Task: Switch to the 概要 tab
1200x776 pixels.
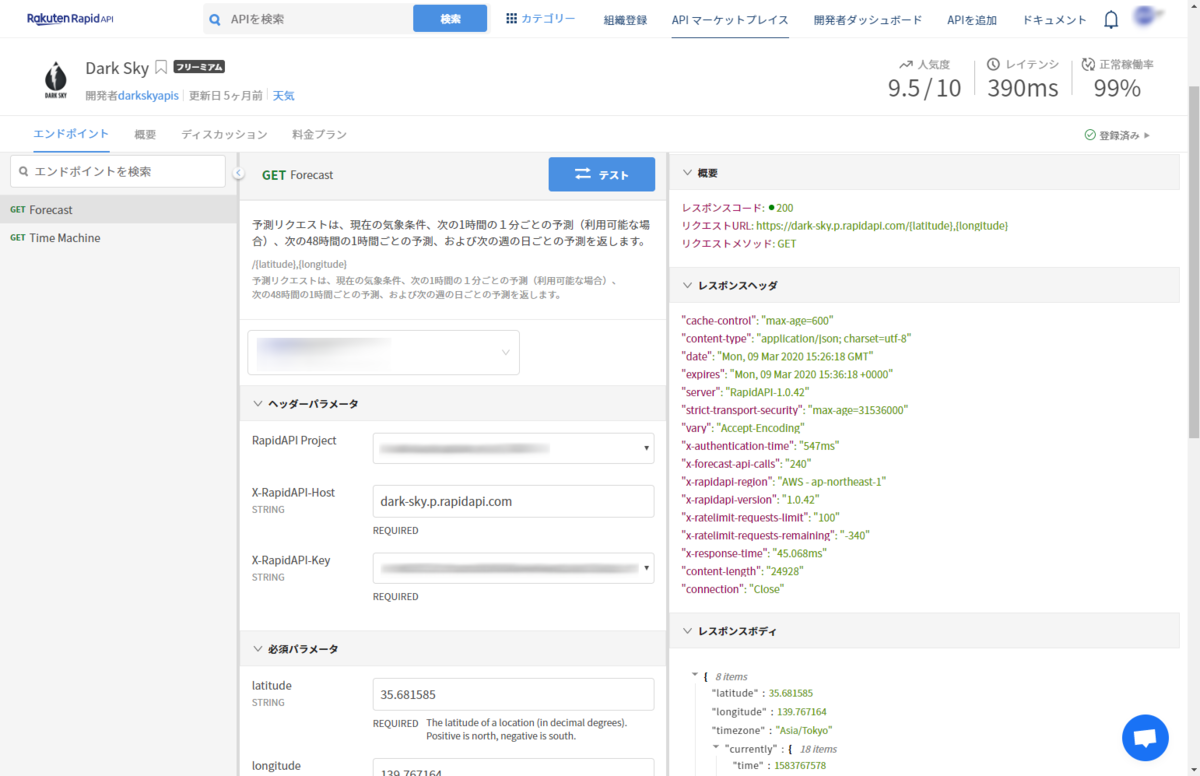Action: click(x=145, y=134)
